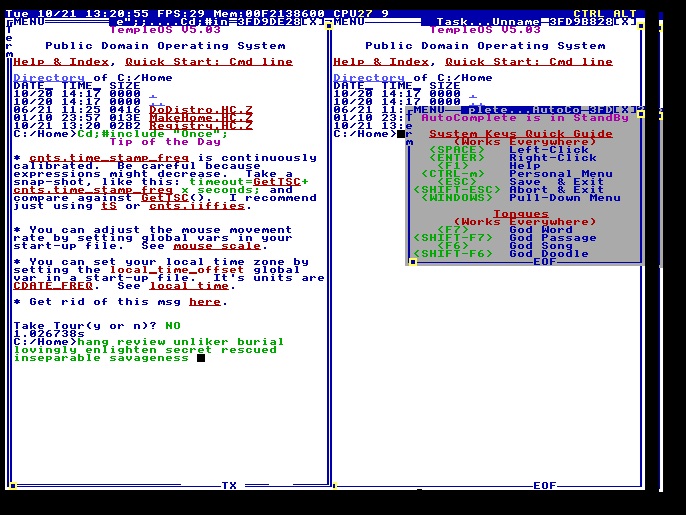Viewport: 686px width, 515px height.
Task: Open Quick Start: Cmd line in right window
Action: (528, 62)
